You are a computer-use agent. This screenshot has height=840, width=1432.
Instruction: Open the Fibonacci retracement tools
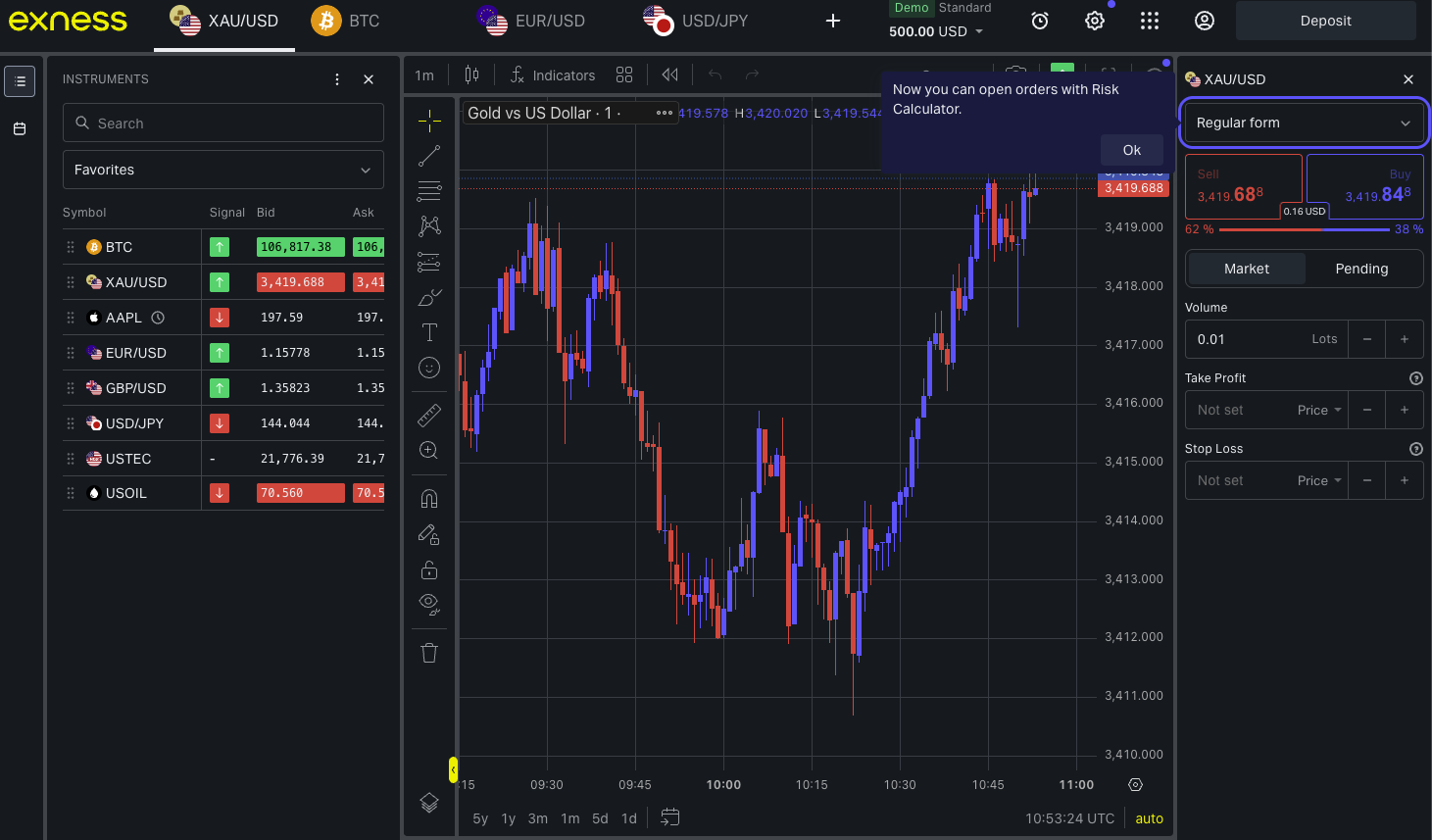point(429,191)
